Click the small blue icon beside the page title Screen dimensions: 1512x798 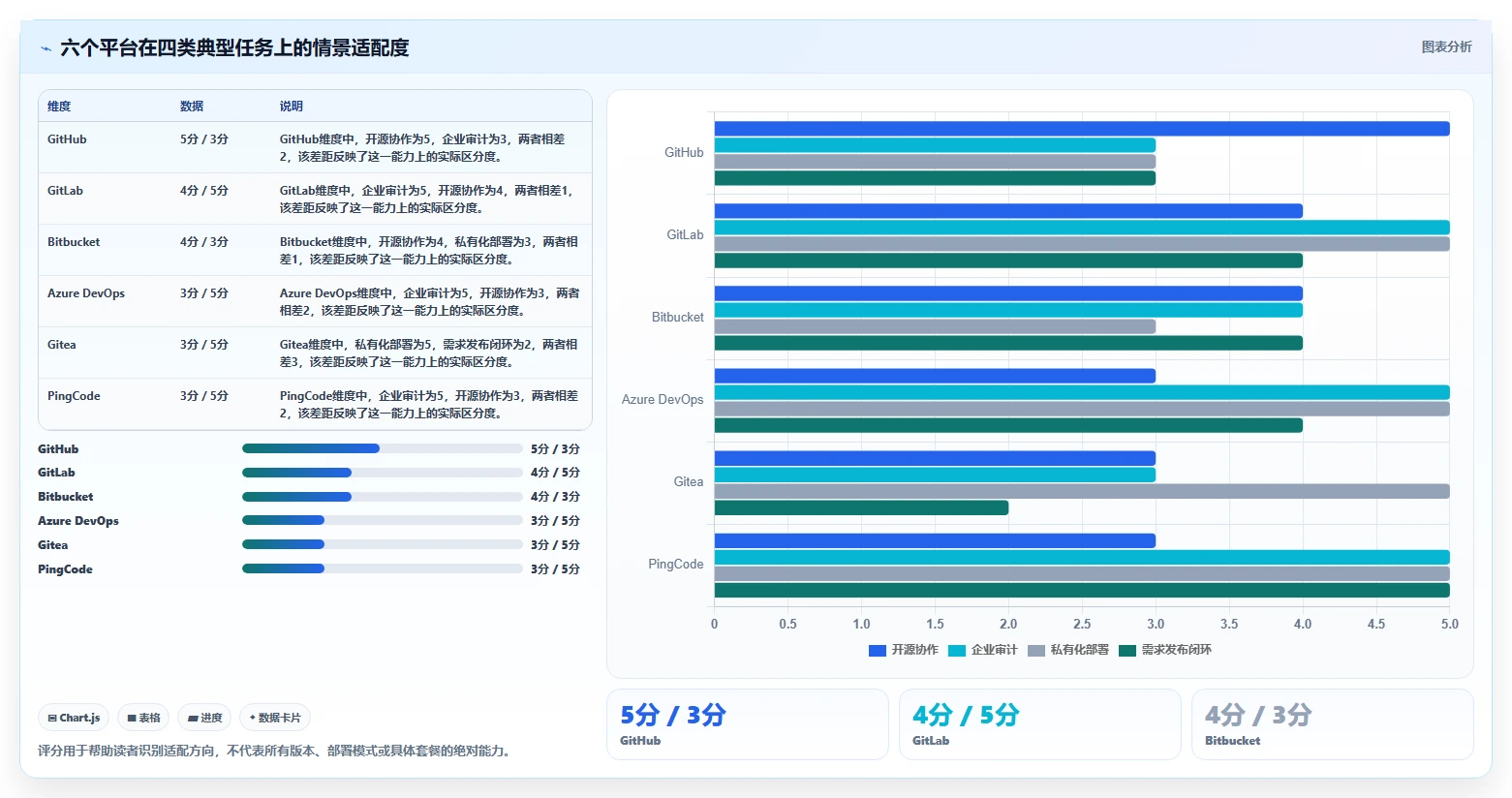click(46, 48)
